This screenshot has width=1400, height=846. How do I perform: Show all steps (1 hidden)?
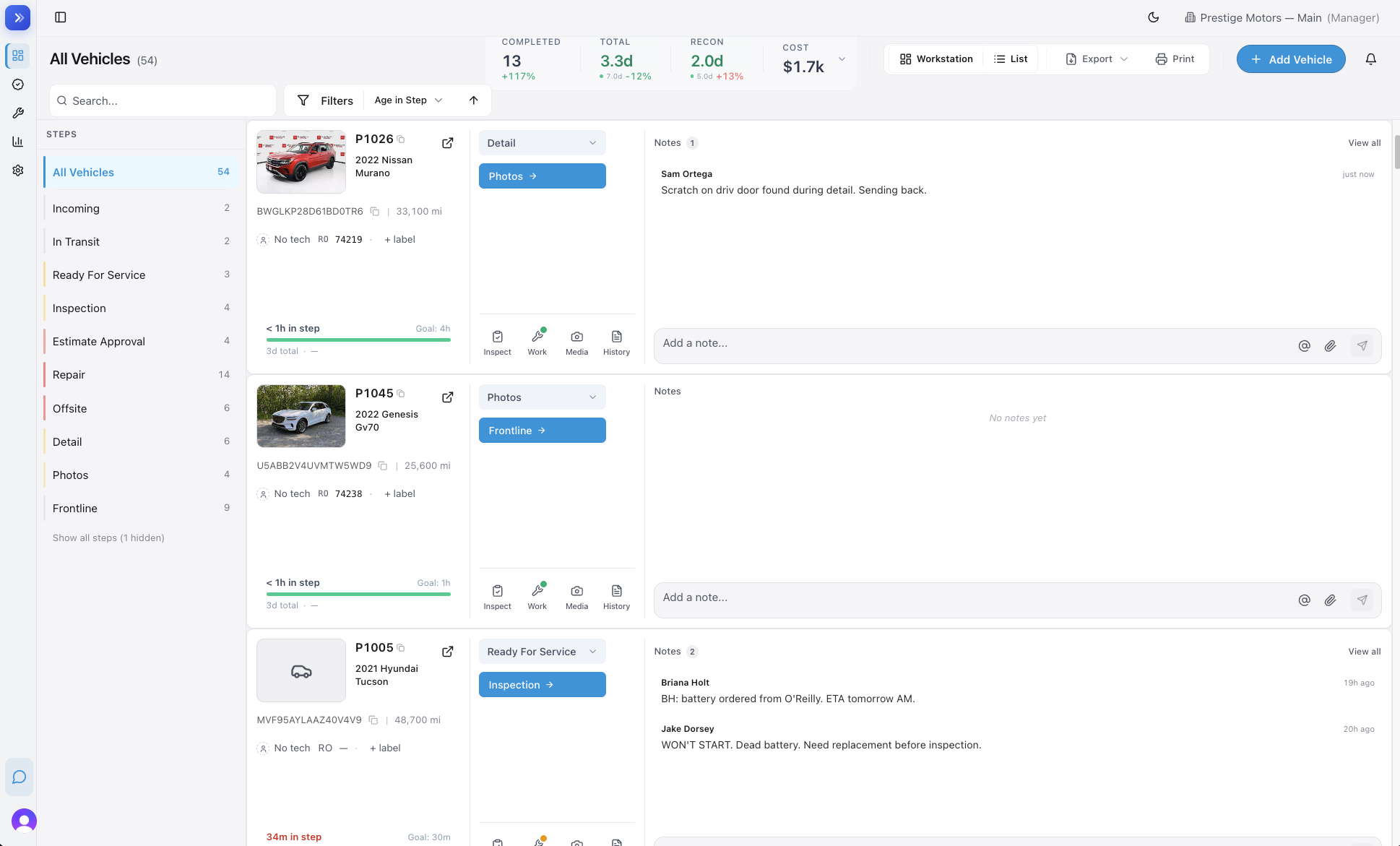tap(108, 538)
